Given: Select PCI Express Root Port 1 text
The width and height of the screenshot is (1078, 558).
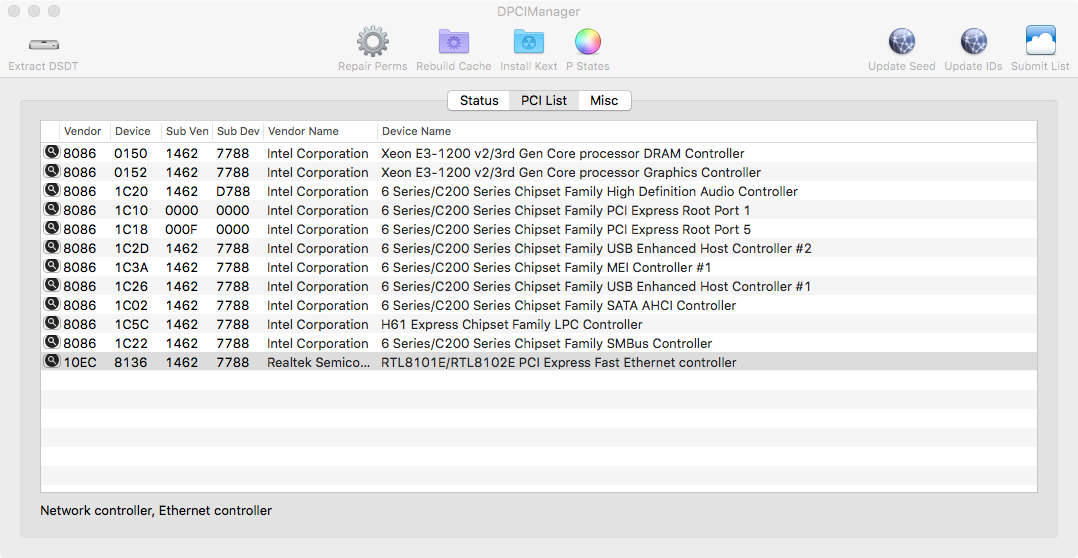Looking at the screenshot, I should [566, 210].
